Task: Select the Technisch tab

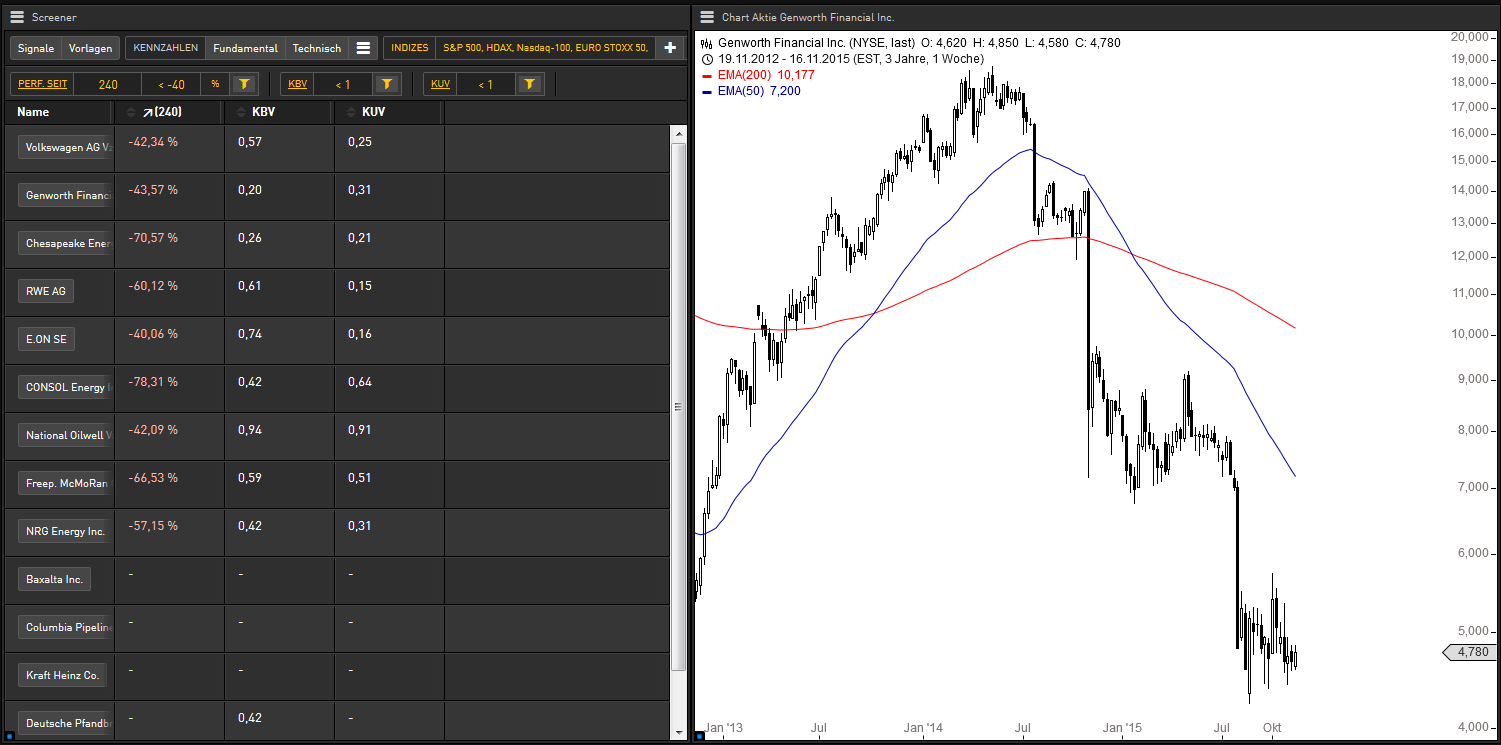Action: coord(317,48)
